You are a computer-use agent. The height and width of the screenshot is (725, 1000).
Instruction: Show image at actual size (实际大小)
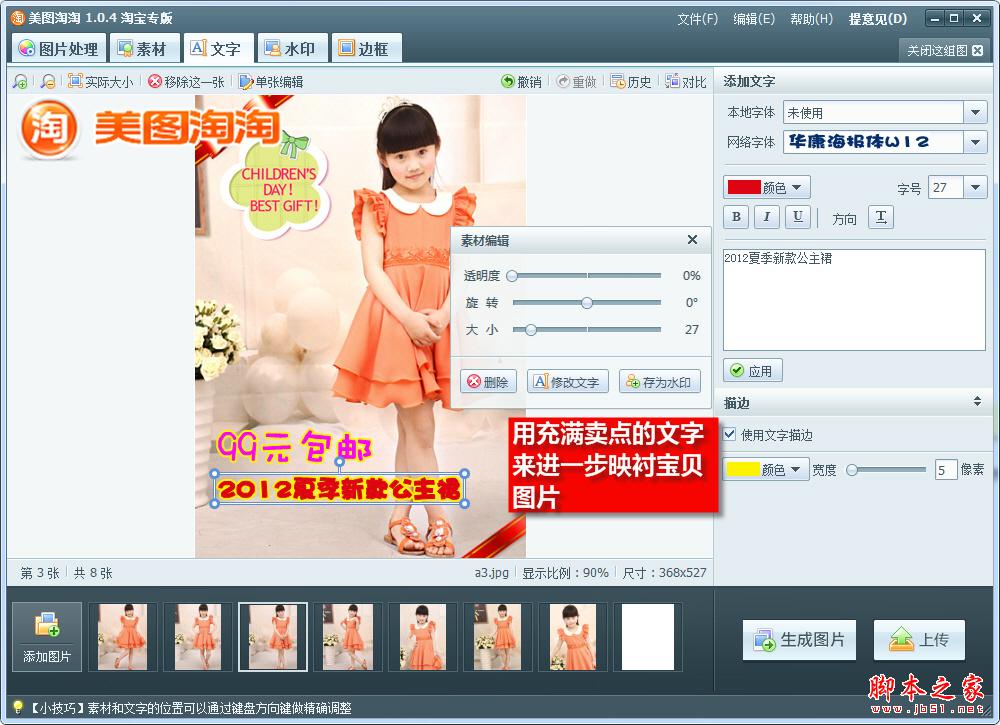pyautogui.click(x=101, y=82)
